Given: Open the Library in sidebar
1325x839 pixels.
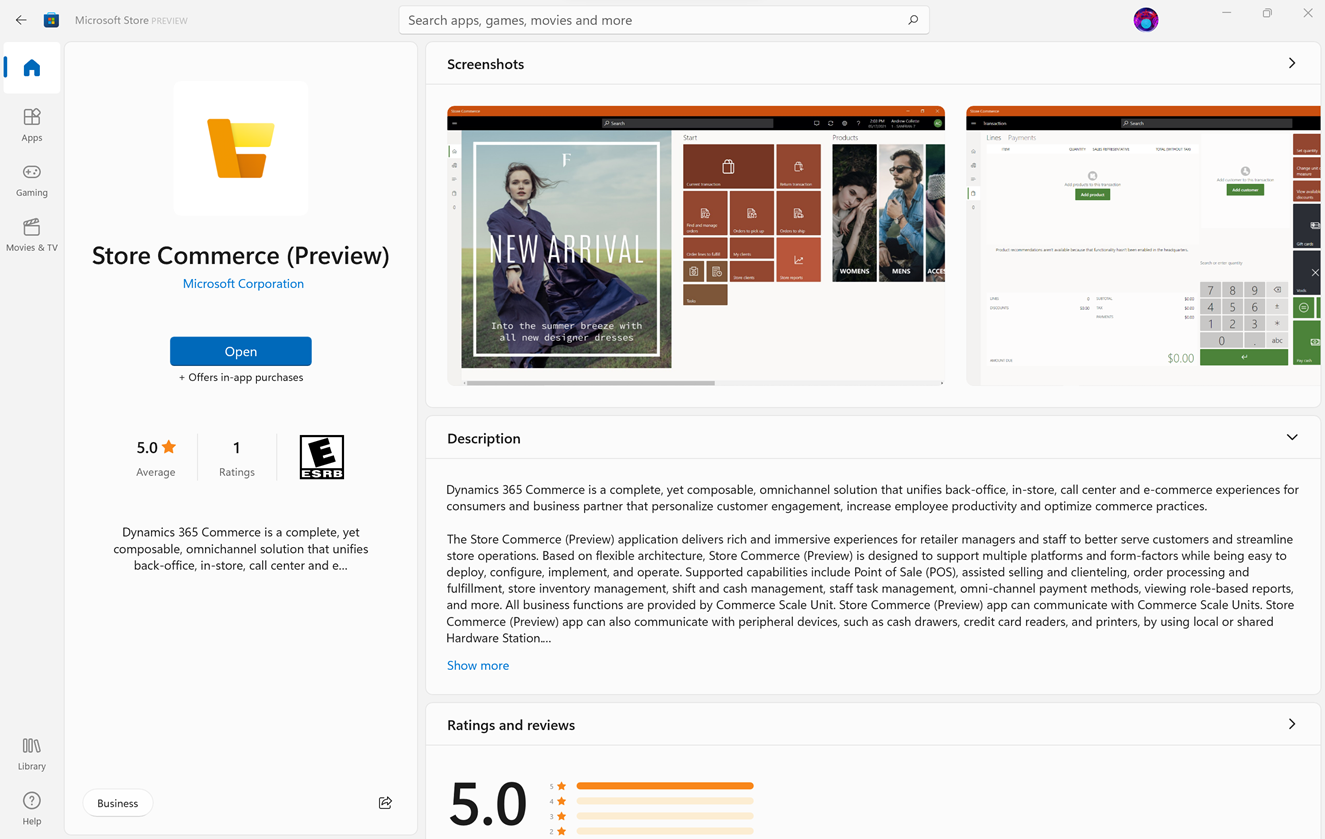Looking at the screenshot, I should click(x=32, y=754).
